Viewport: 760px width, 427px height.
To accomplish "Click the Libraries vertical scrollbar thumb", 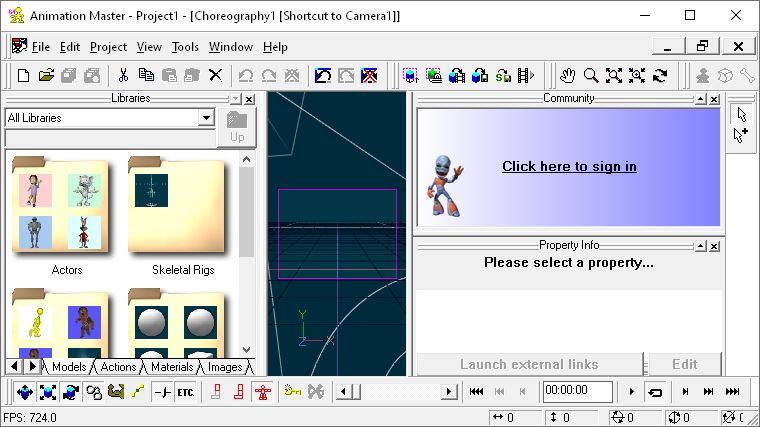I will click(246, 212).
